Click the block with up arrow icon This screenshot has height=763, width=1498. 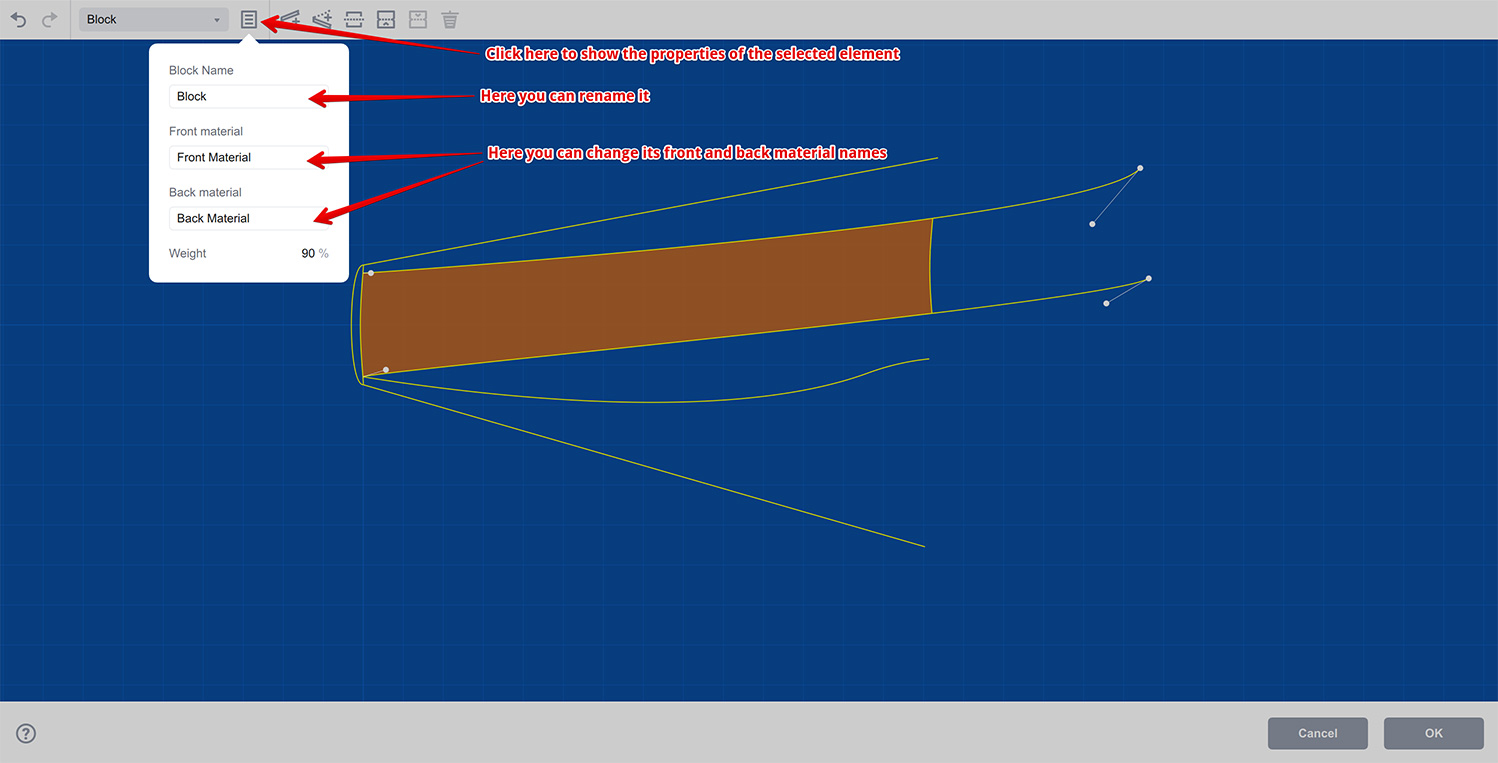click(386, 19)
